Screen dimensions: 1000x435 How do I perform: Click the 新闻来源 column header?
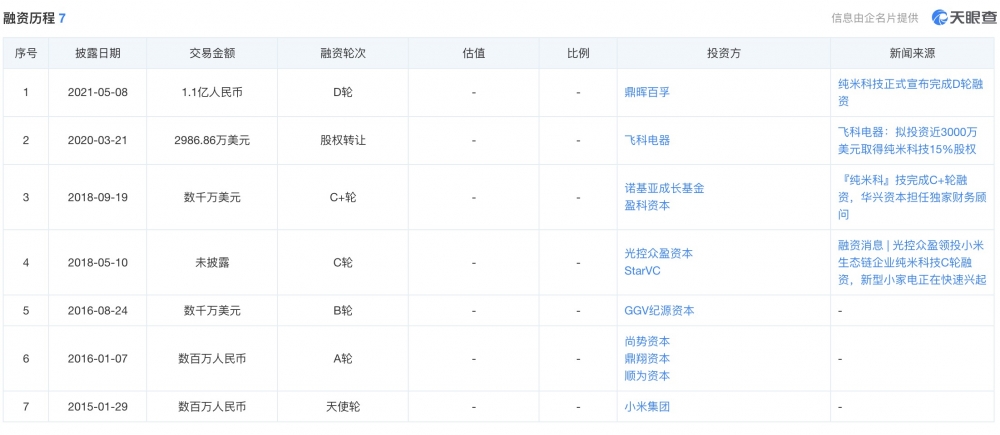click(912, 54)
